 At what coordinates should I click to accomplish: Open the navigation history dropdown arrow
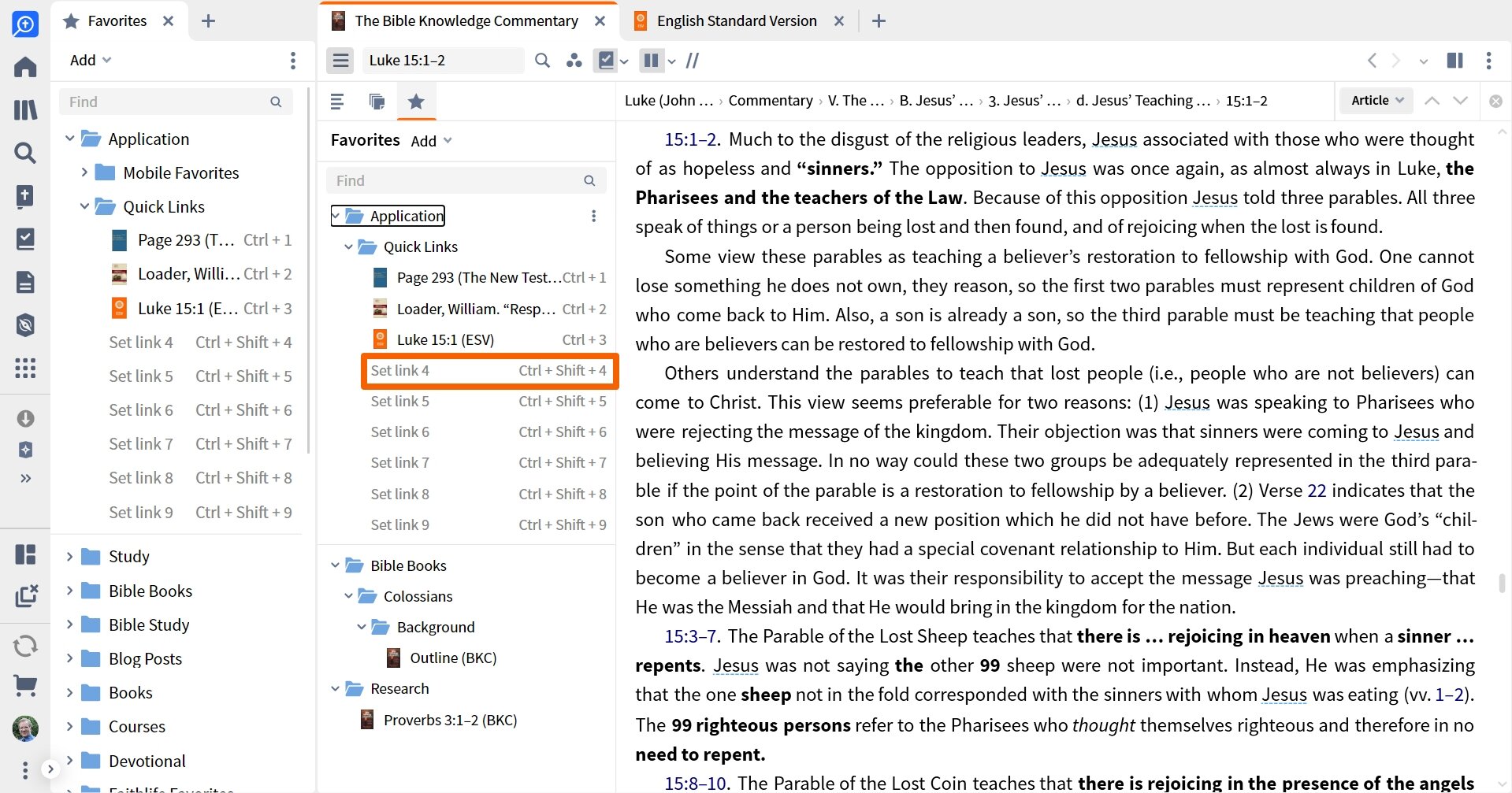click(1423, 61)
